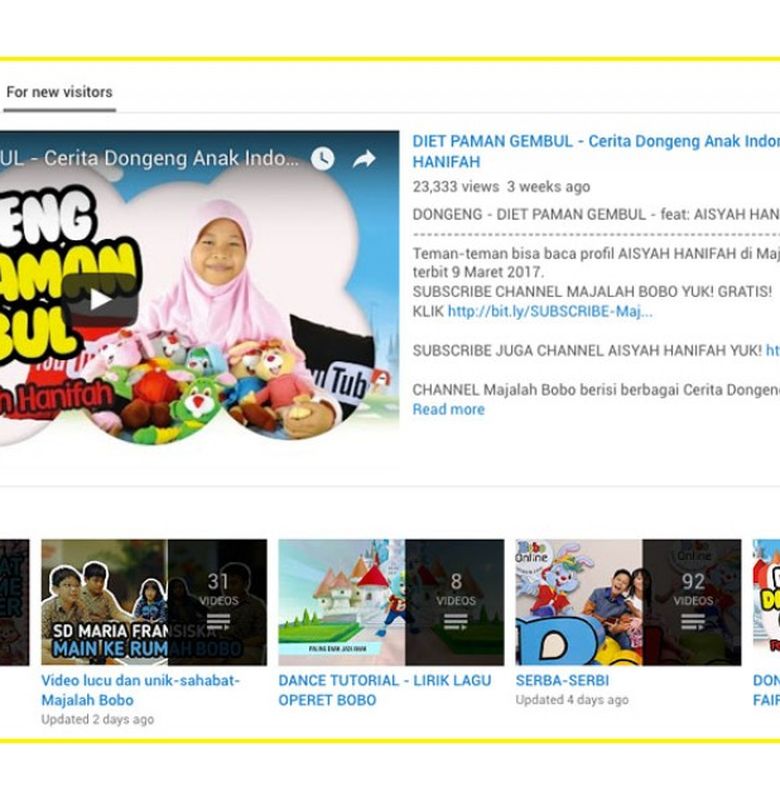The height and width of the screenshot is (800, 780).
Task: Open the partially visible playlist thumbnail at the left edge
Action: pyautogui.click(x=14, y=602)
